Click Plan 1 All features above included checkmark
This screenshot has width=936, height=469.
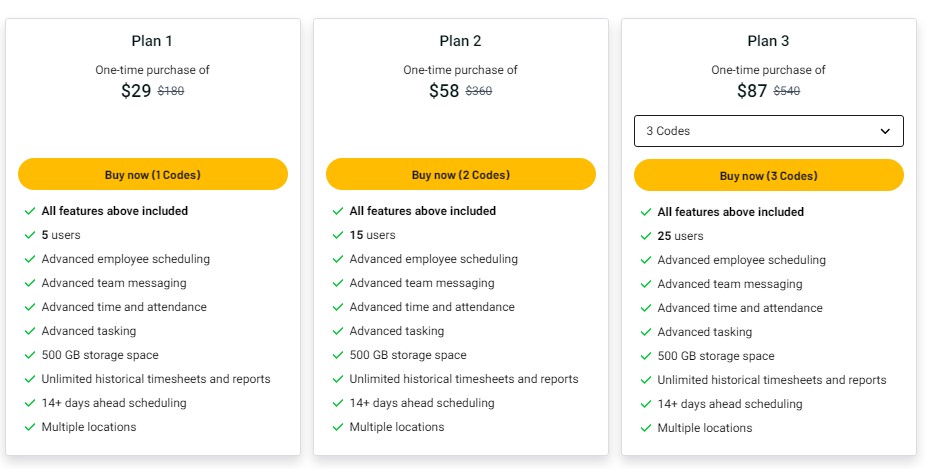(x=28, y=211)
